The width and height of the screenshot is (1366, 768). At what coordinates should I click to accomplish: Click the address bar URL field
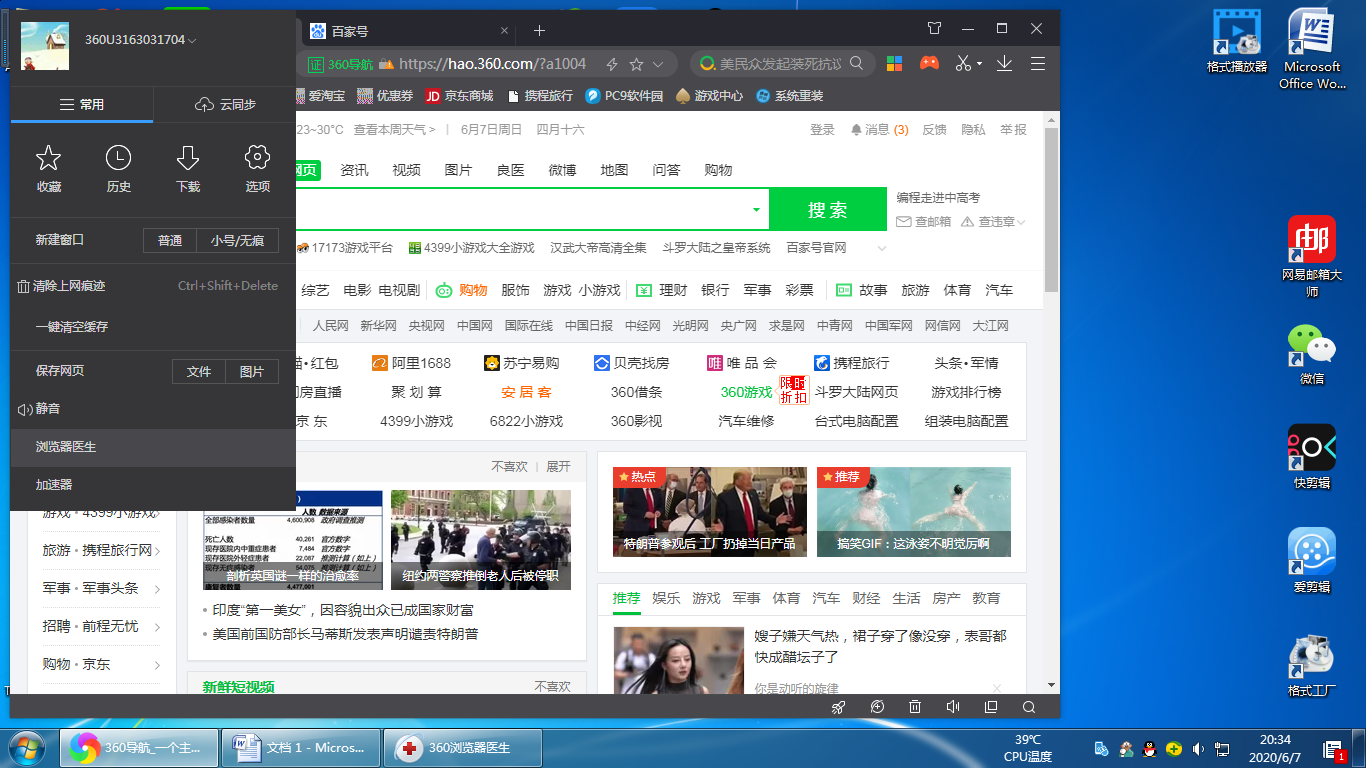point(492,64)
